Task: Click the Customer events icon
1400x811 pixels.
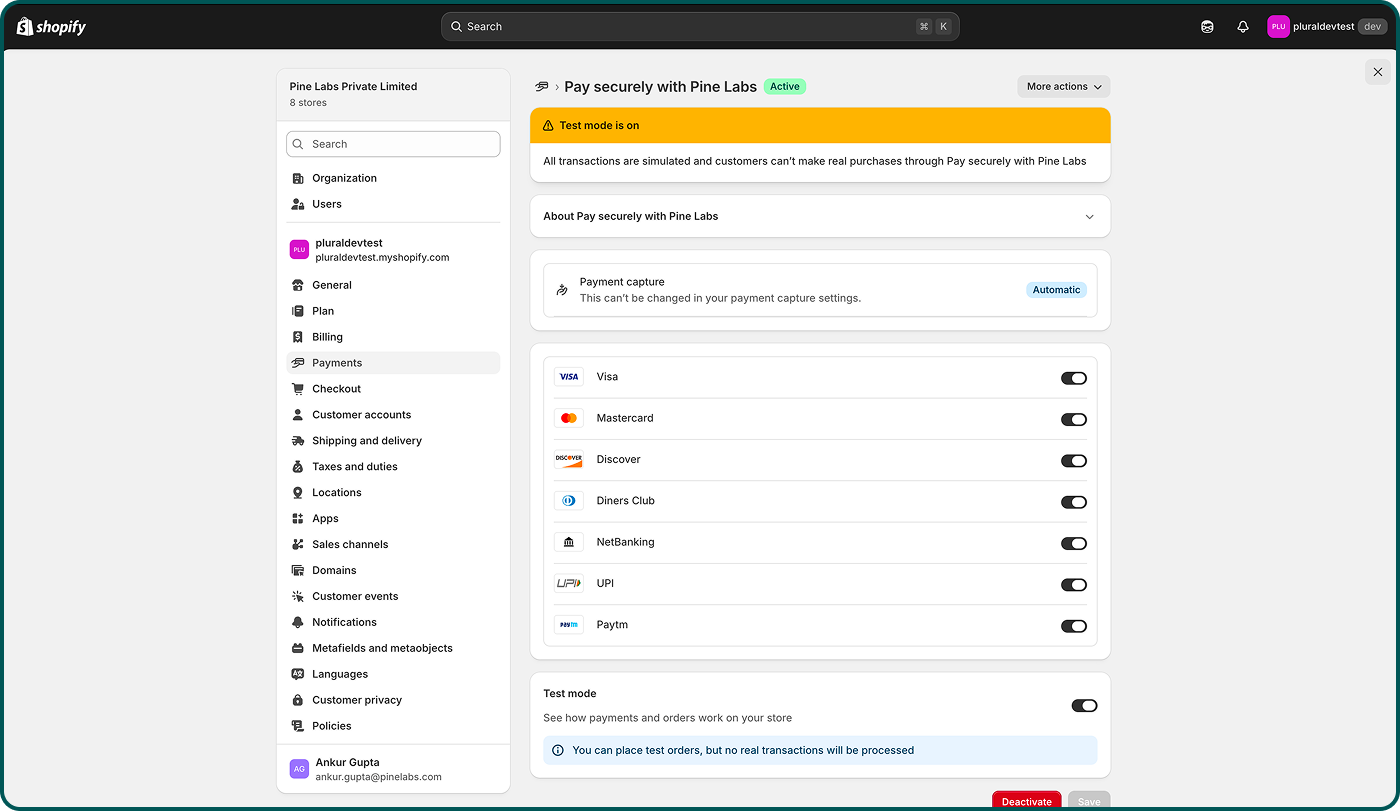Action: tap(297, 597)
